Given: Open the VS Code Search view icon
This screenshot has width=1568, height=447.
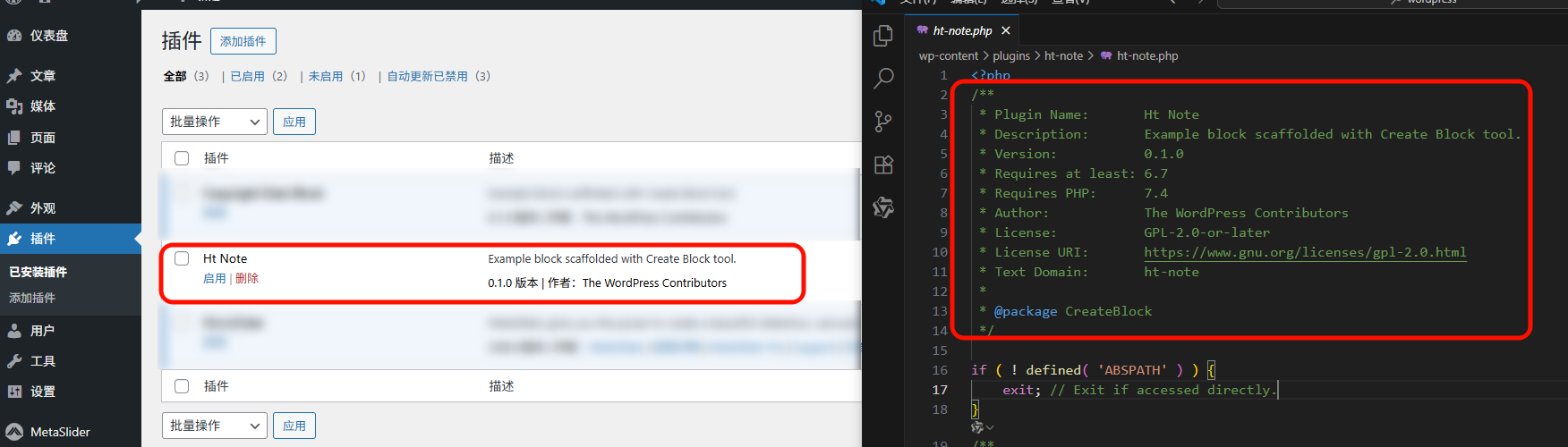Looking at the screenshot, I should [x=883, y=78].
